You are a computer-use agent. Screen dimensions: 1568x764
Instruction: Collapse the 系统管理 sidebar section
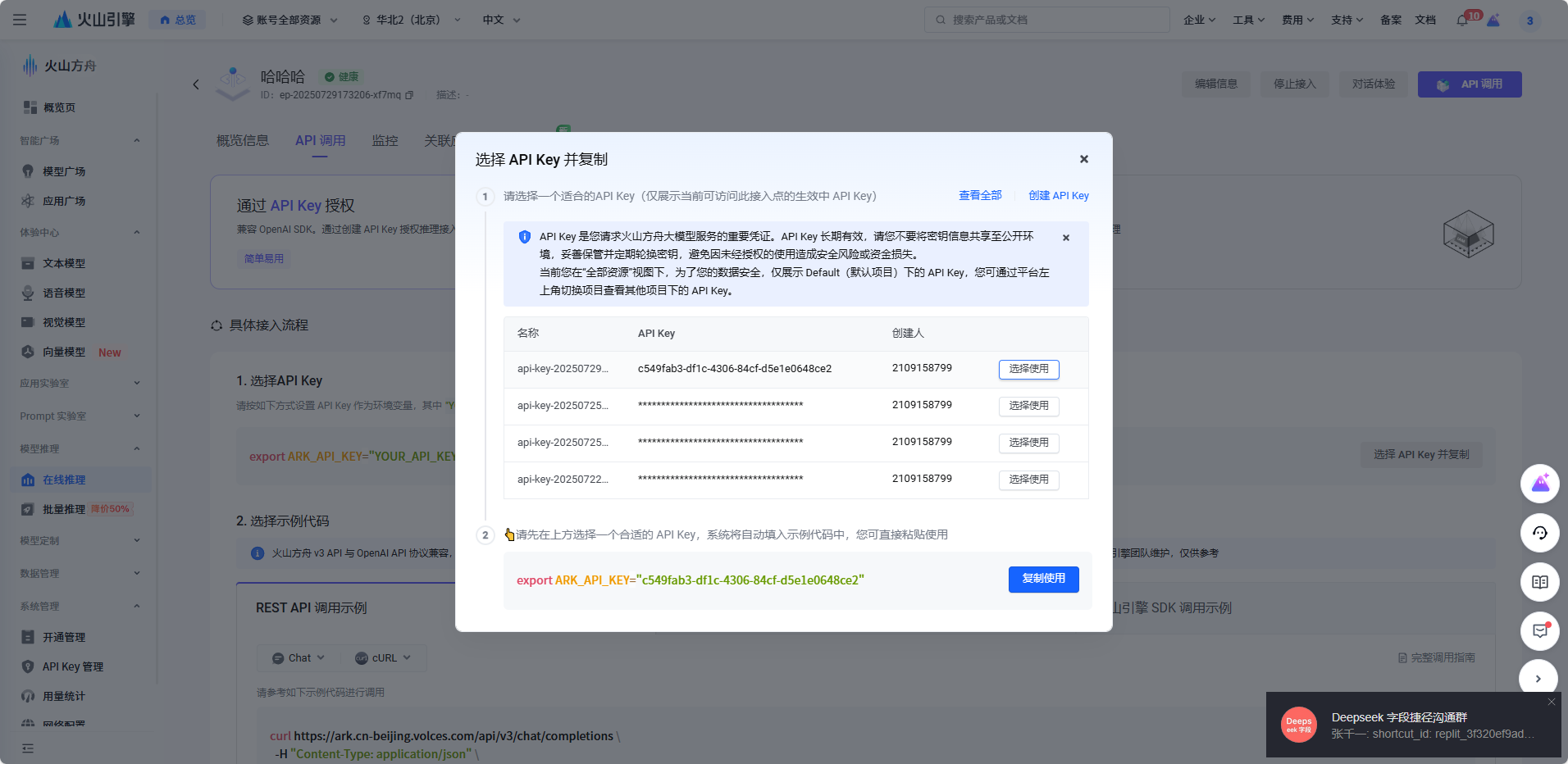click(137, 606)
